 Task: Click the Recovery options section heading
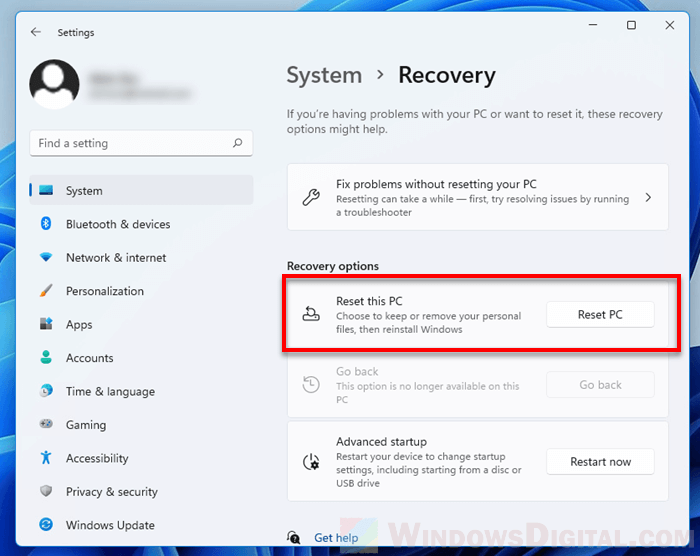click(x=333, y=266)
